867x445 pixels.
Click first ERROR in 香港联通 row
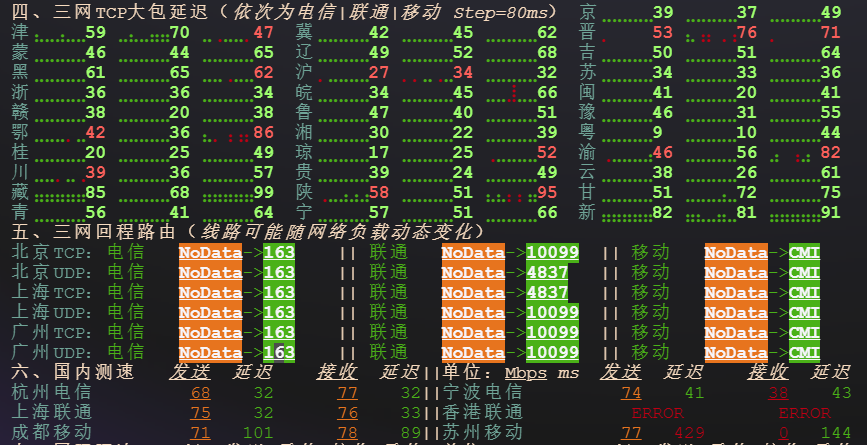[657, 413]
